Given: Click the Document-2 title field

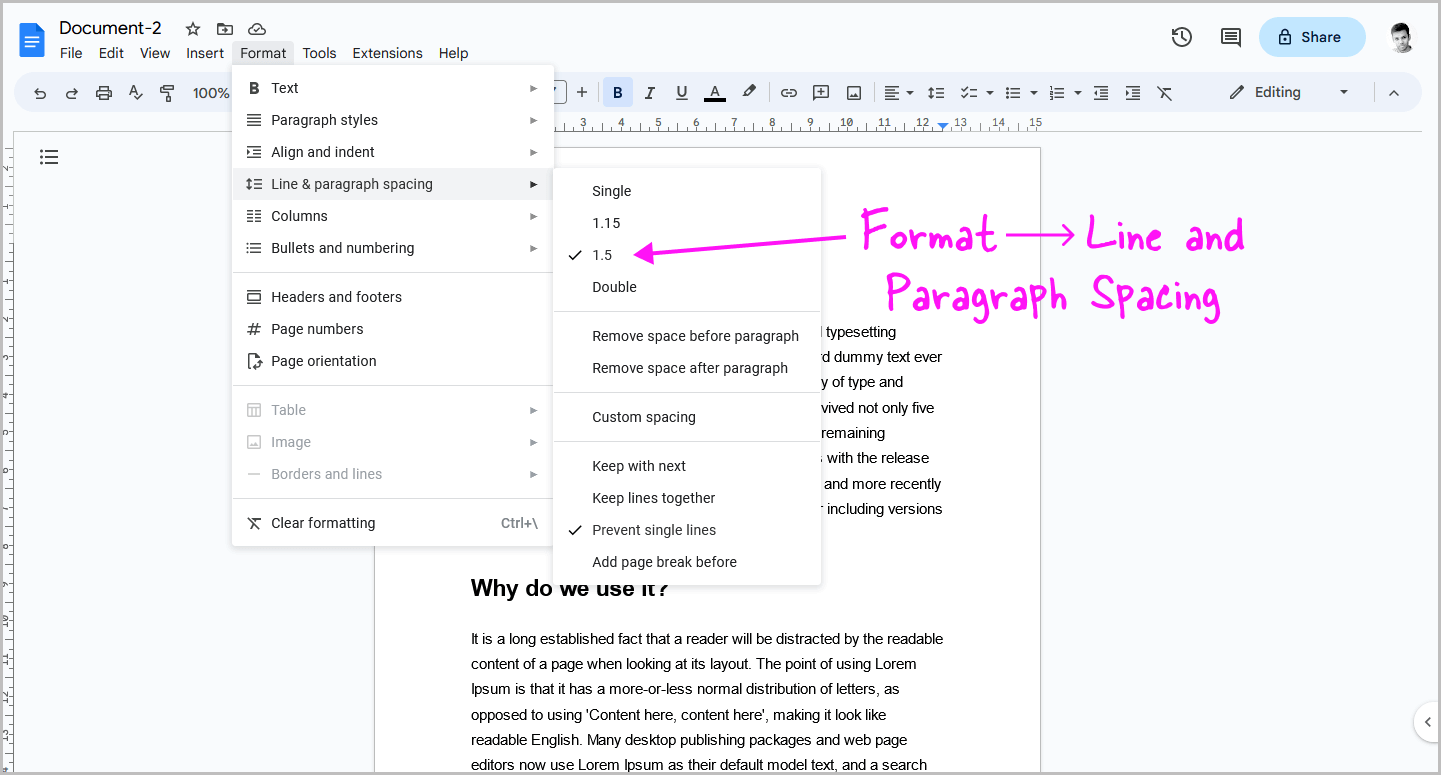Looking at the screenshot, I should click(x=110, y=27).
